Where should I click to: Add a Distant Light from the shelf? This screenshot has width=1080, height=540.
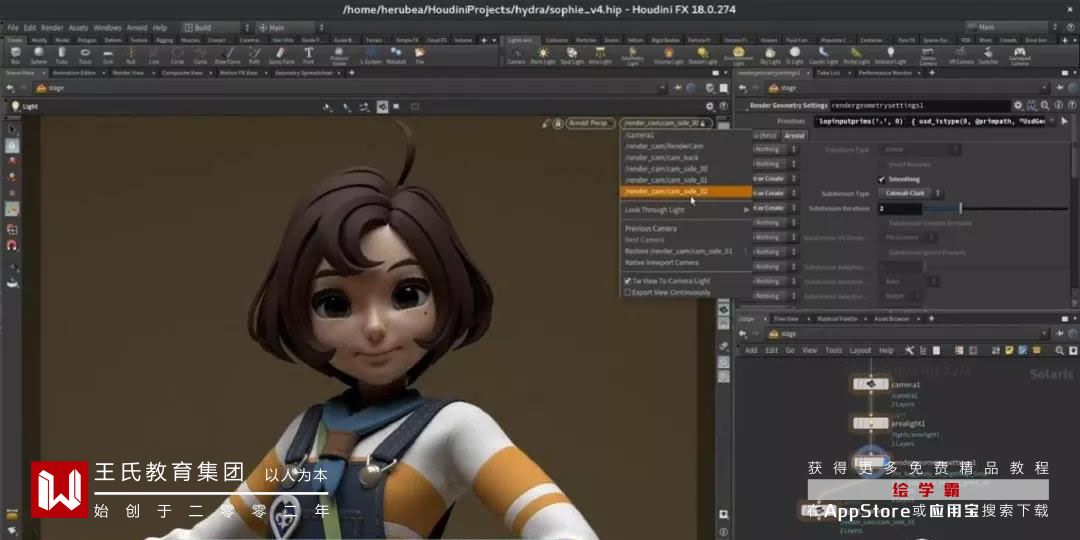point(703,55)
